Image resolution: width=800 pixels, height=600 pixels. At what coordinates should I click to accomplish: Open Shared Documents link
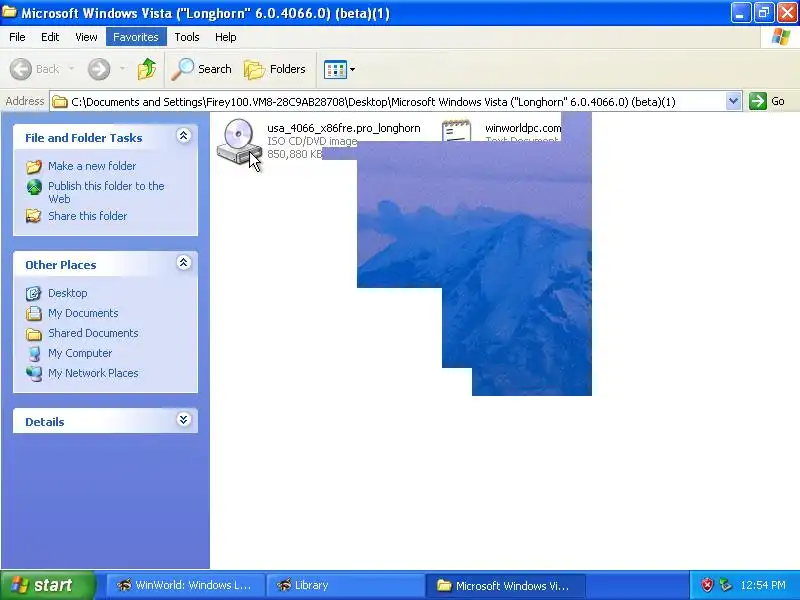pyautogui.click(x=93, y=333)
